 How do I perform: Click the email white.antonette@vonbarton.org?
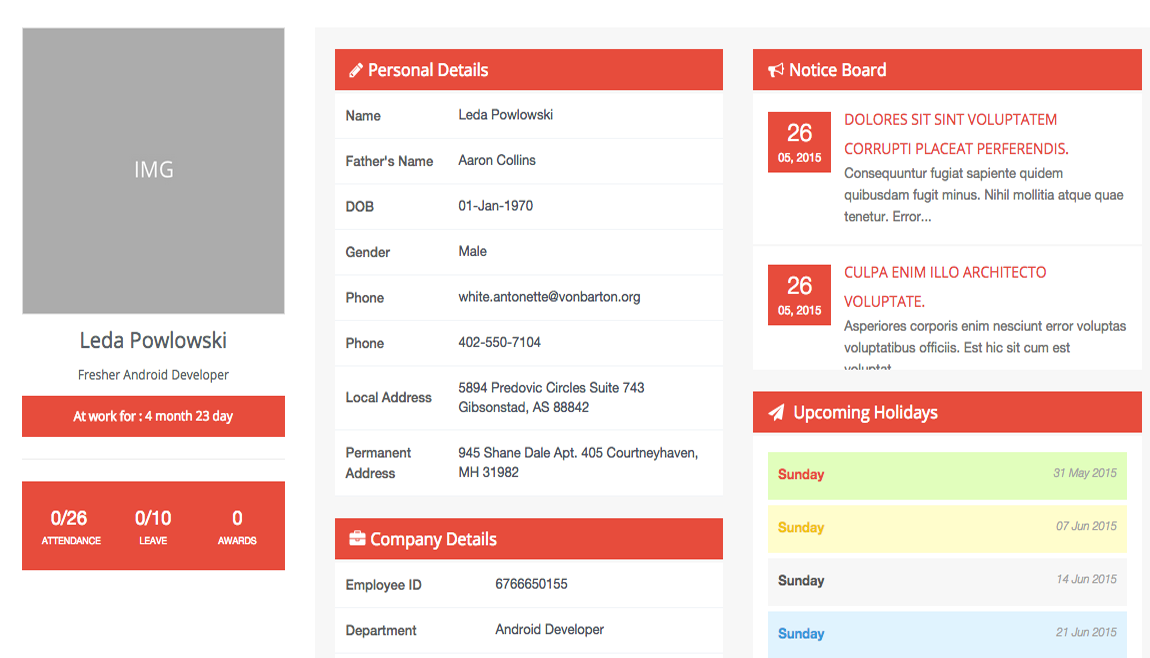click(x=549, y=297)
